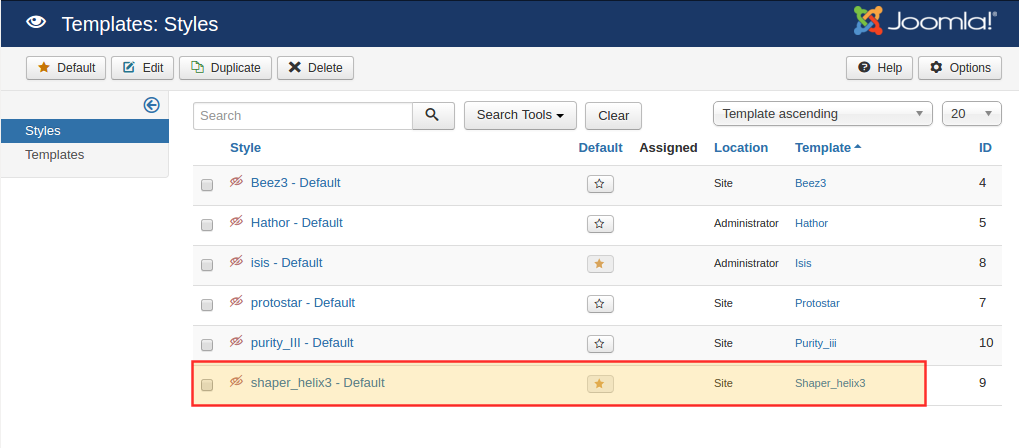Sort by the Location column header
1019x448 pixels.
click(741, 148)
